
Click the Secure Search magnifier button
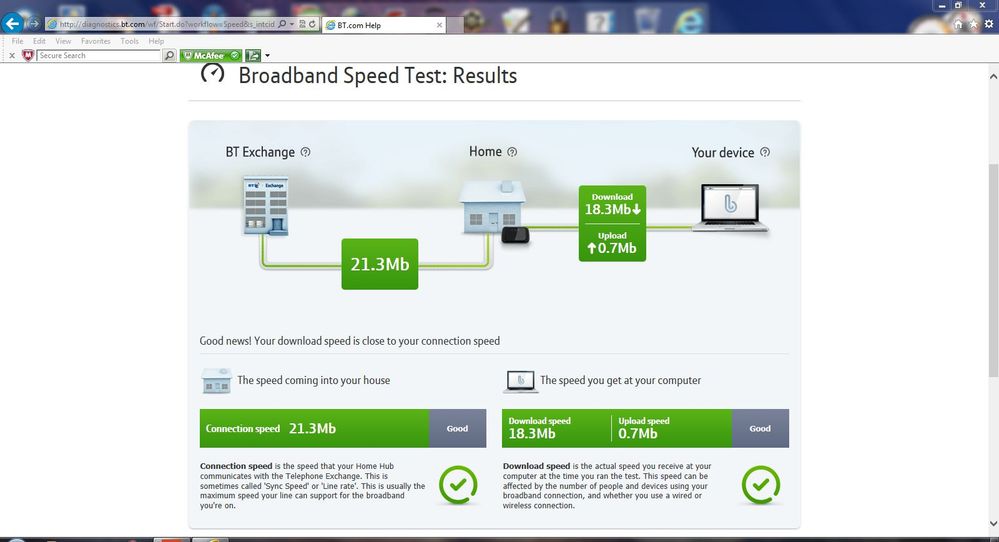(x=169, y=55)
